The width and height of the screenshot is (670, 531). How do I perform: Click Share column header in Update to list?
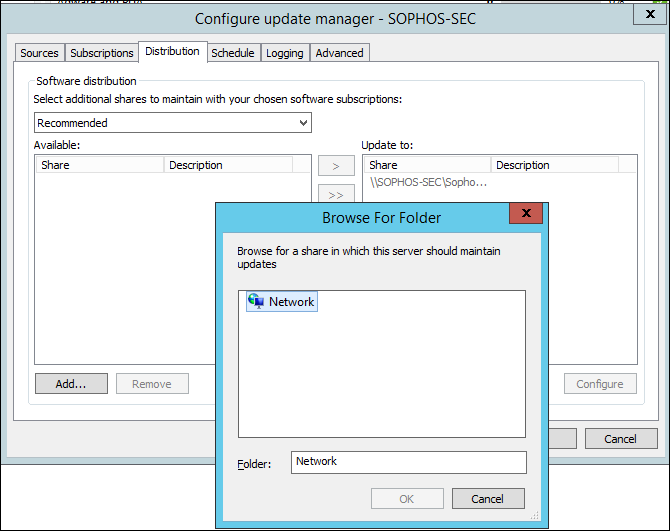(x=427, y=165)
